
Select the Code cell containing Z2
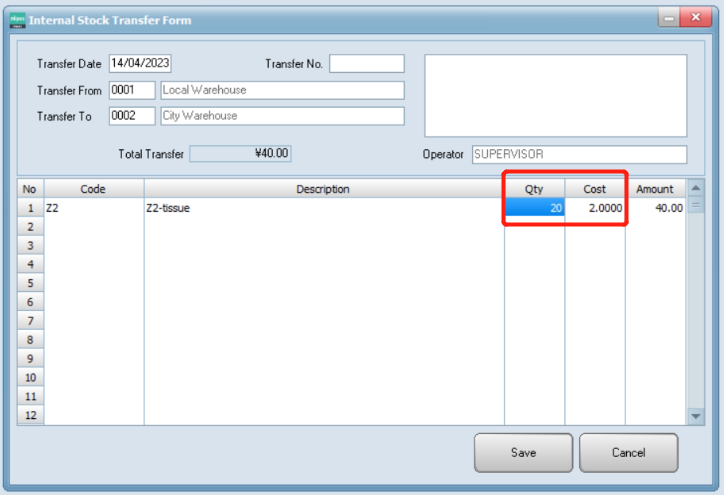point(94,208)
